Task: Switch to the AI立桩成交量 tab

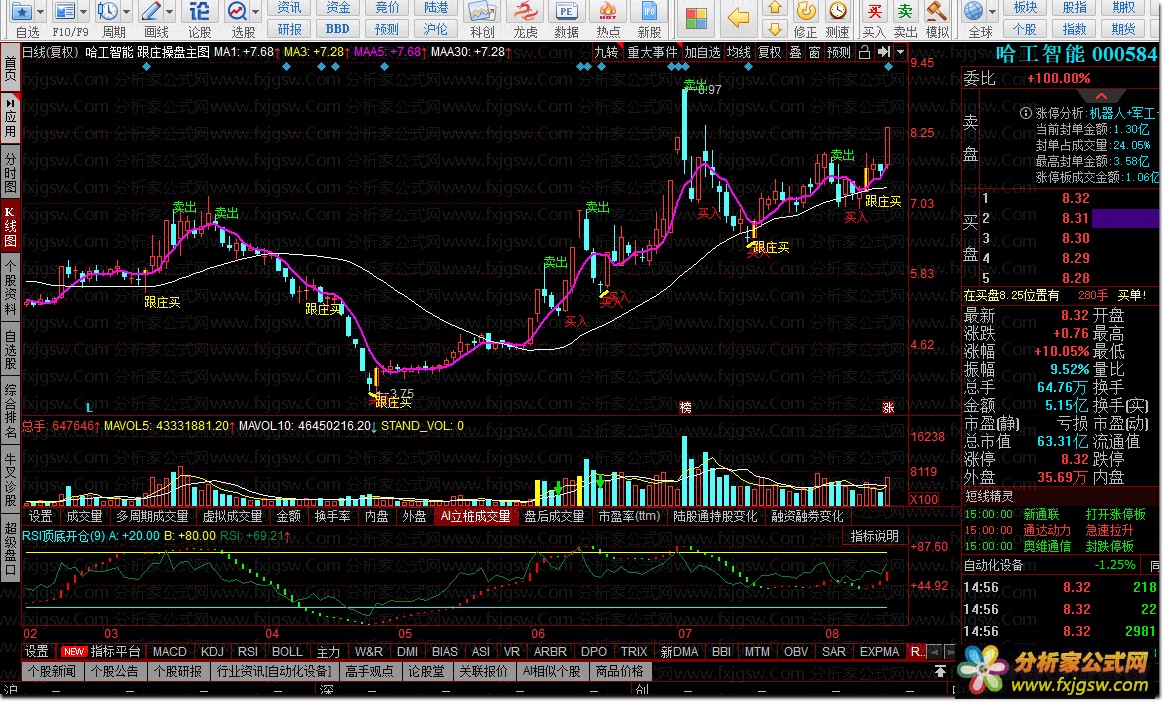Action: coord(476,516)
